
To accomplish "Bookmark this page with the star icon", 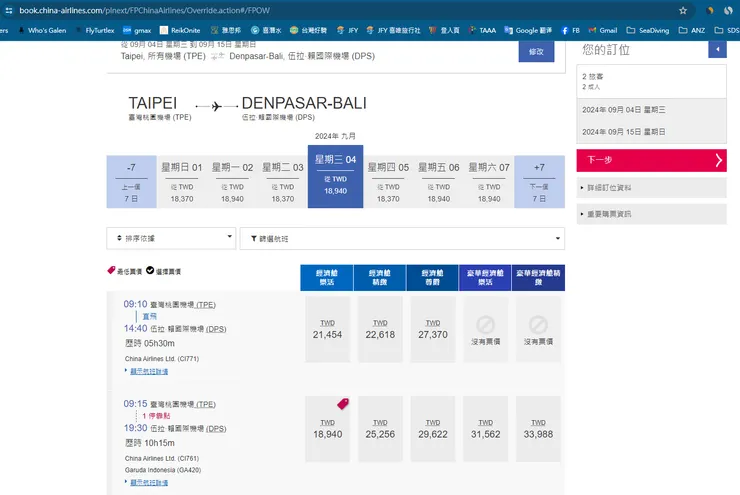I will [x=682, y=10].
